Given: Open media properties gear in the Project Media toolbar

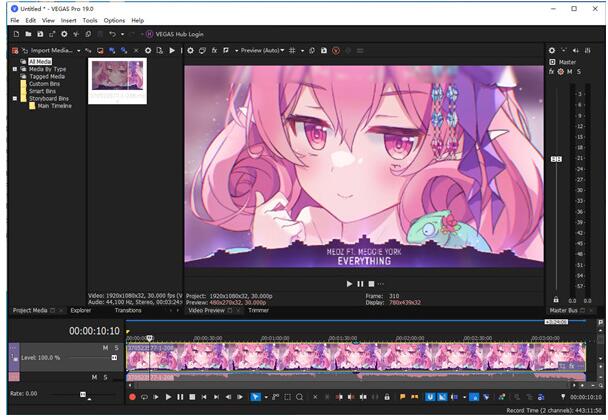Looking at the screenshot, I should (148, 50).
